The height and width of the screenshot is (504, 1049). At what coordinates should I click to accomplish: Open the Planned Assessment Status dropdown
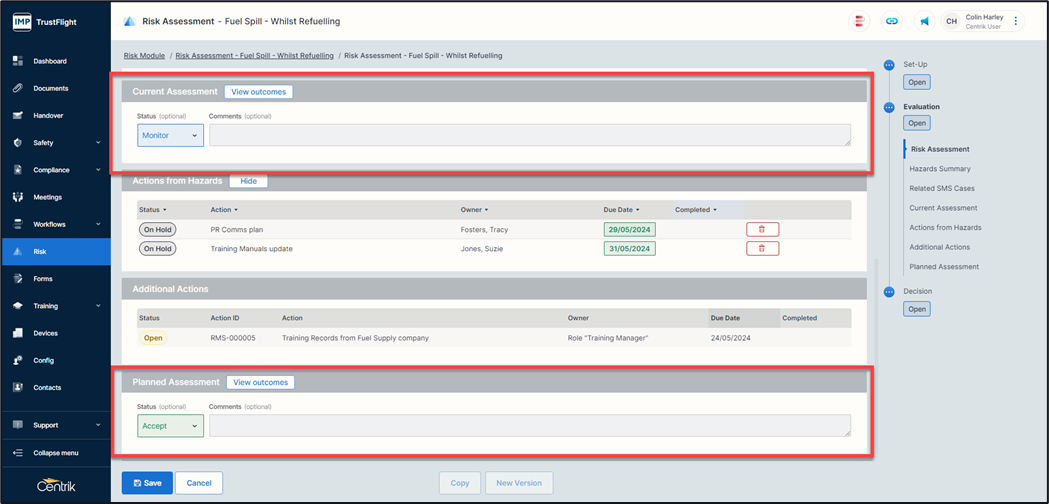pos(170,426)
